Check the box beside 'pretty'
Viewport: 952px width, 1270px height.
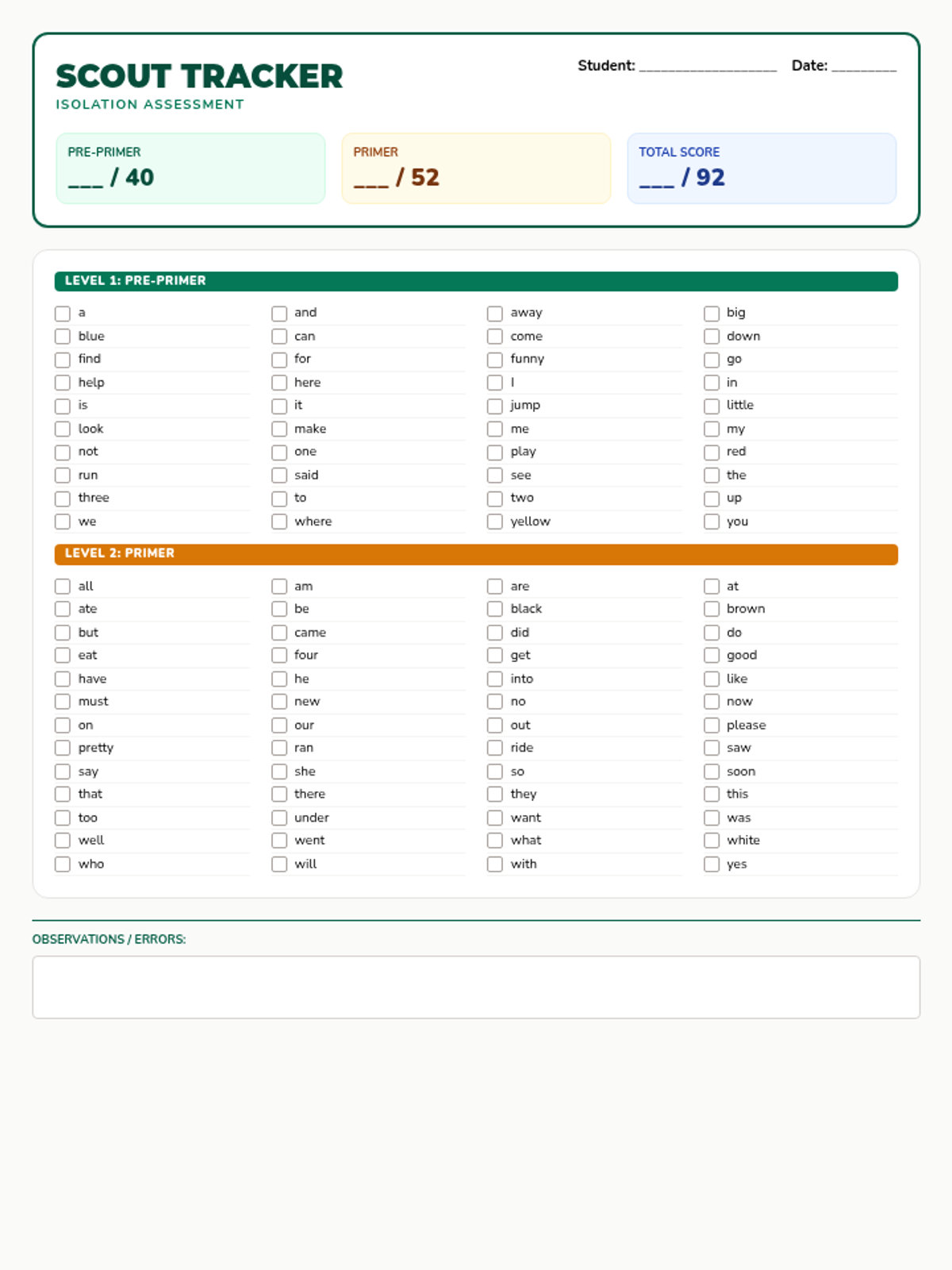coord(63,748)
